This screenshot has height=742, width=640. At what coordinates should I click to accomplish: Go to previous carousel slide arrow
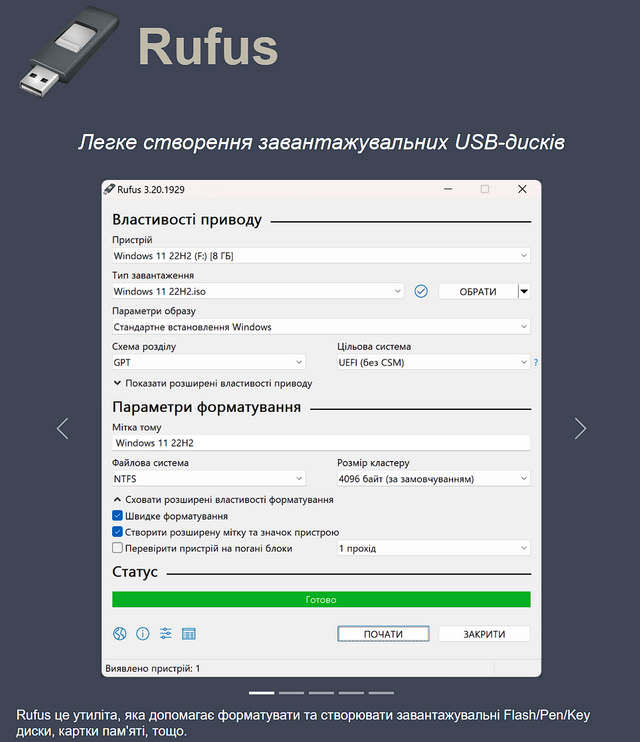63,428
